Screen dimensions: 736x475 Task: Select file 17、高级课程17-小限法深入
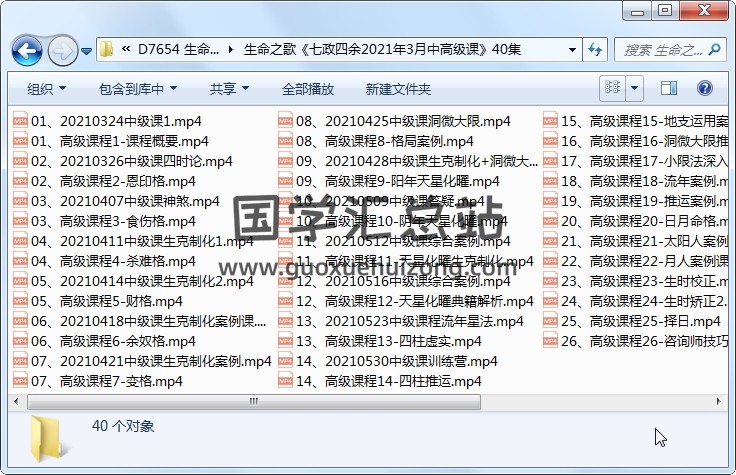(636, 161)
